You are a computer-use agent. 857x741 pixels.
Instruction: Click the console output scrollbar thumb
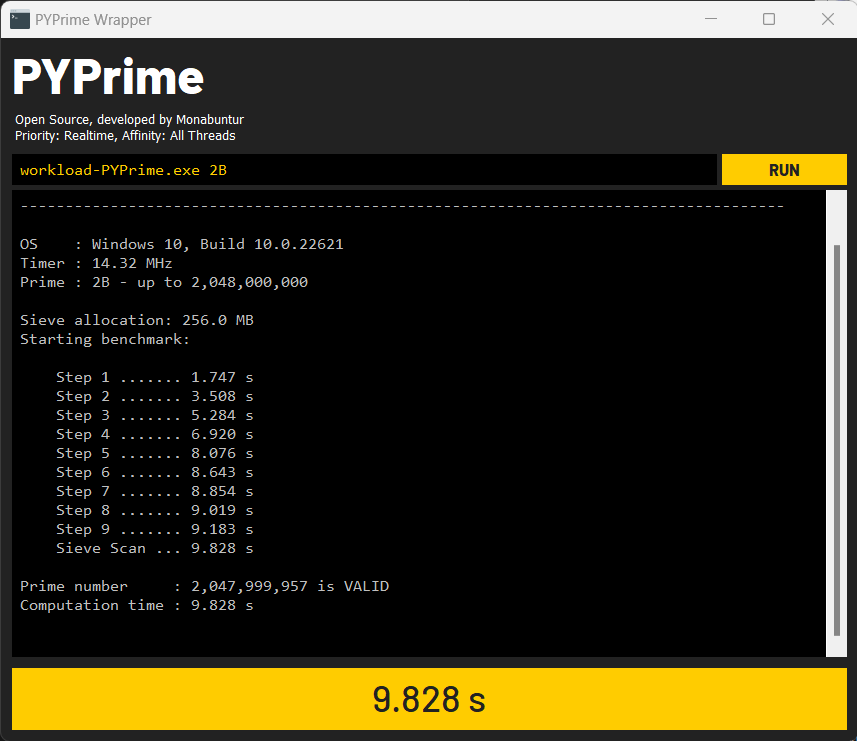point(836,440)
